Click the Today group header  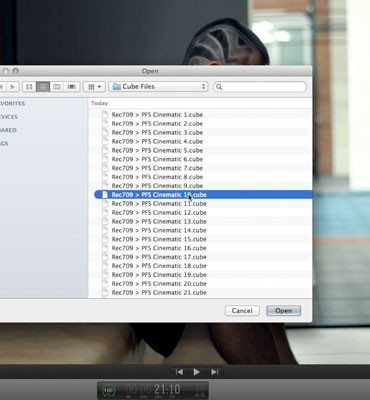(x=100, y=103)
